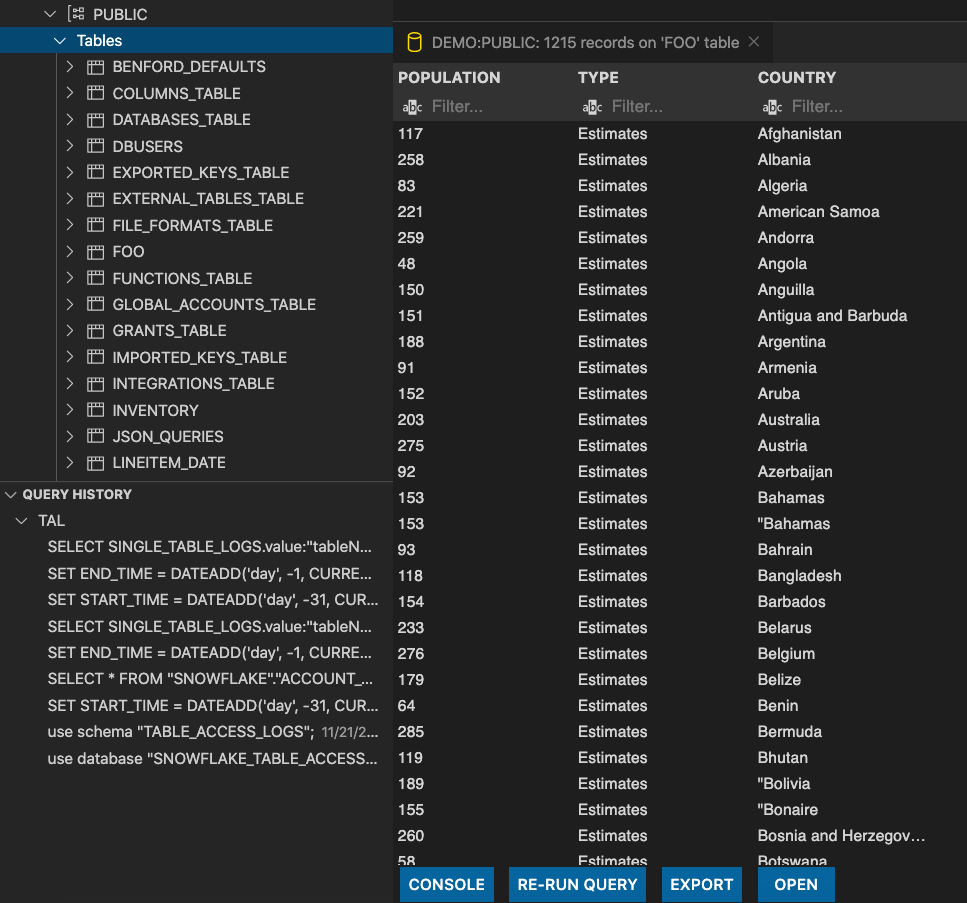Click the EXPORT button
Viewport: 967px width, 903px height.
pyautogui.click(x=701, y=884)
